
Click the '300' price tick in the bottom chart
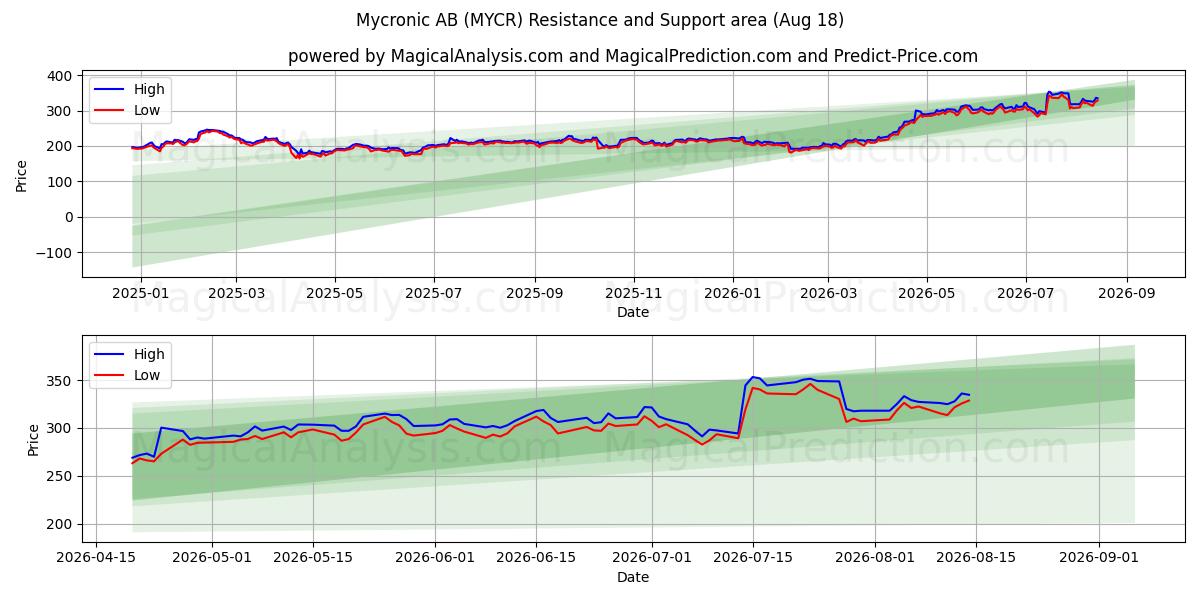[x=59, y=429]
